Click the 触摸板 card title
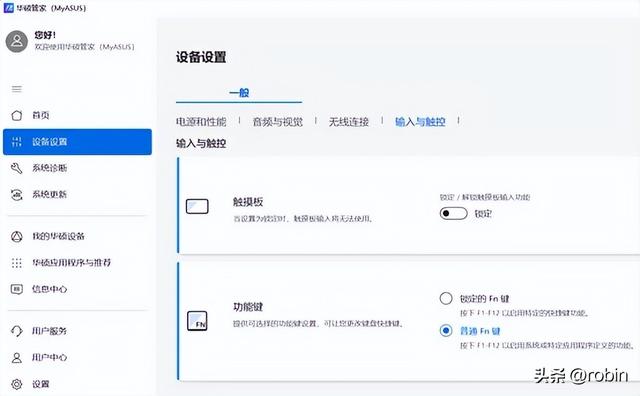 [248, 202]
